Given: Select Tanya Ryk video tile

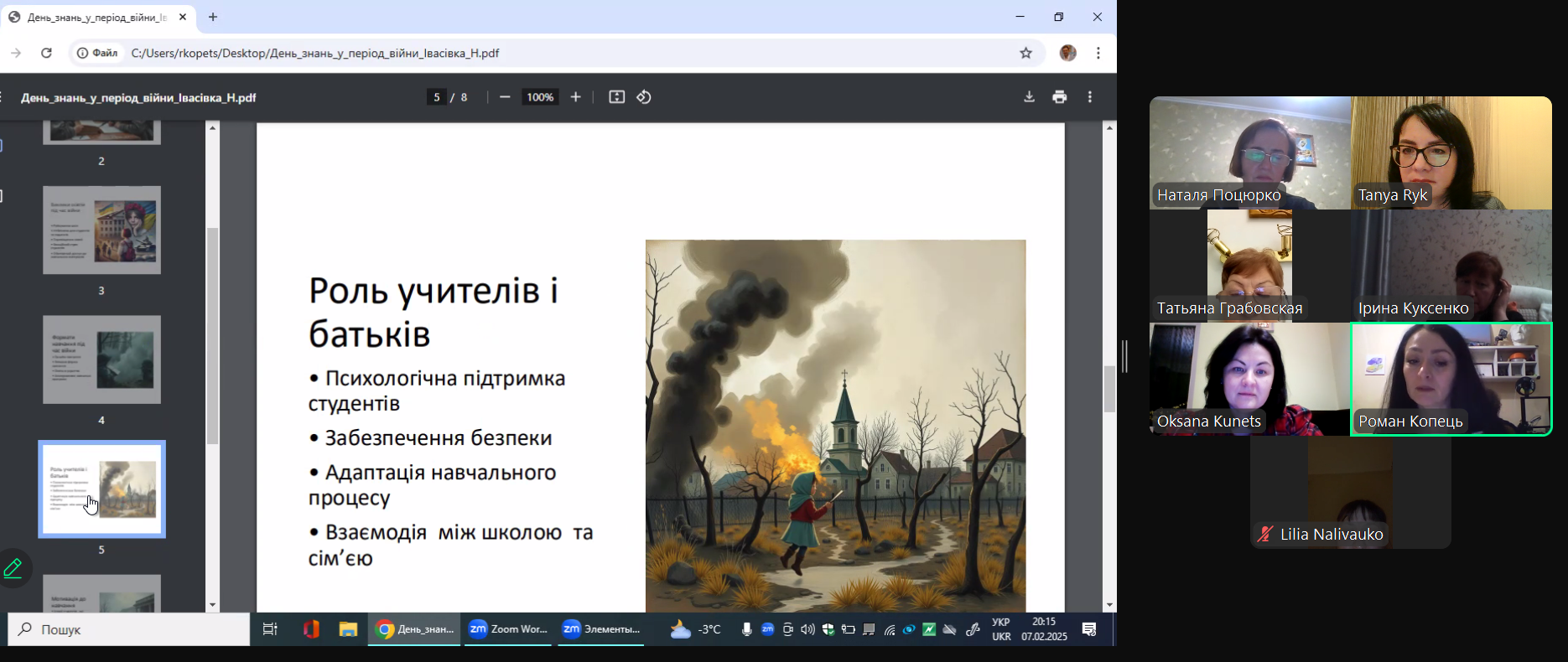Looking at the screenshot, I should 1451,153.
